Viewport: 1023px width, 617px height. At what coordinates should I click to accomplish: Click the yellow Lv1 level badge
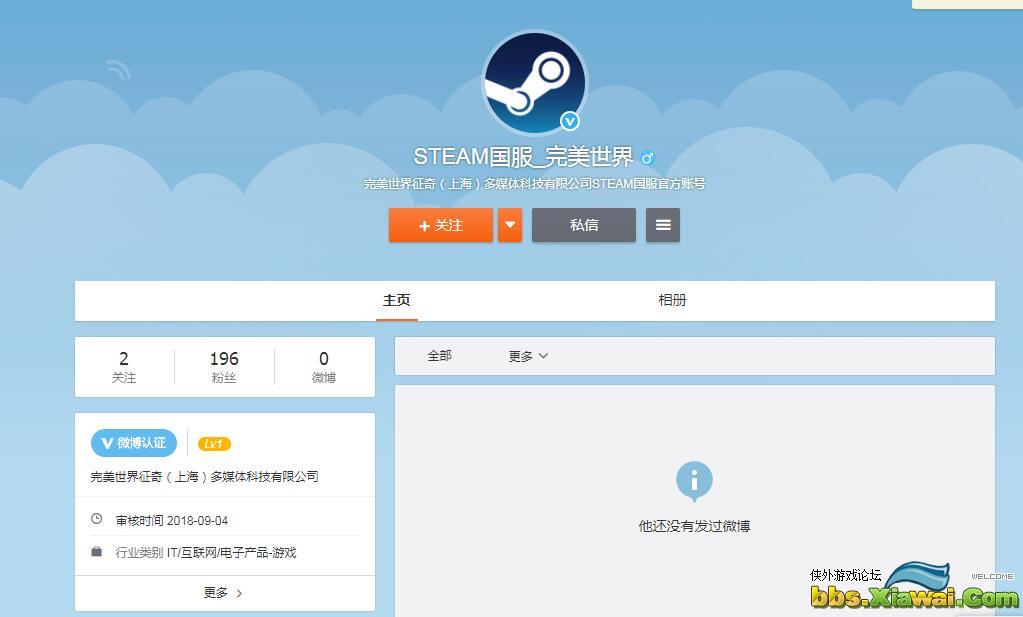tap(214, 444)
